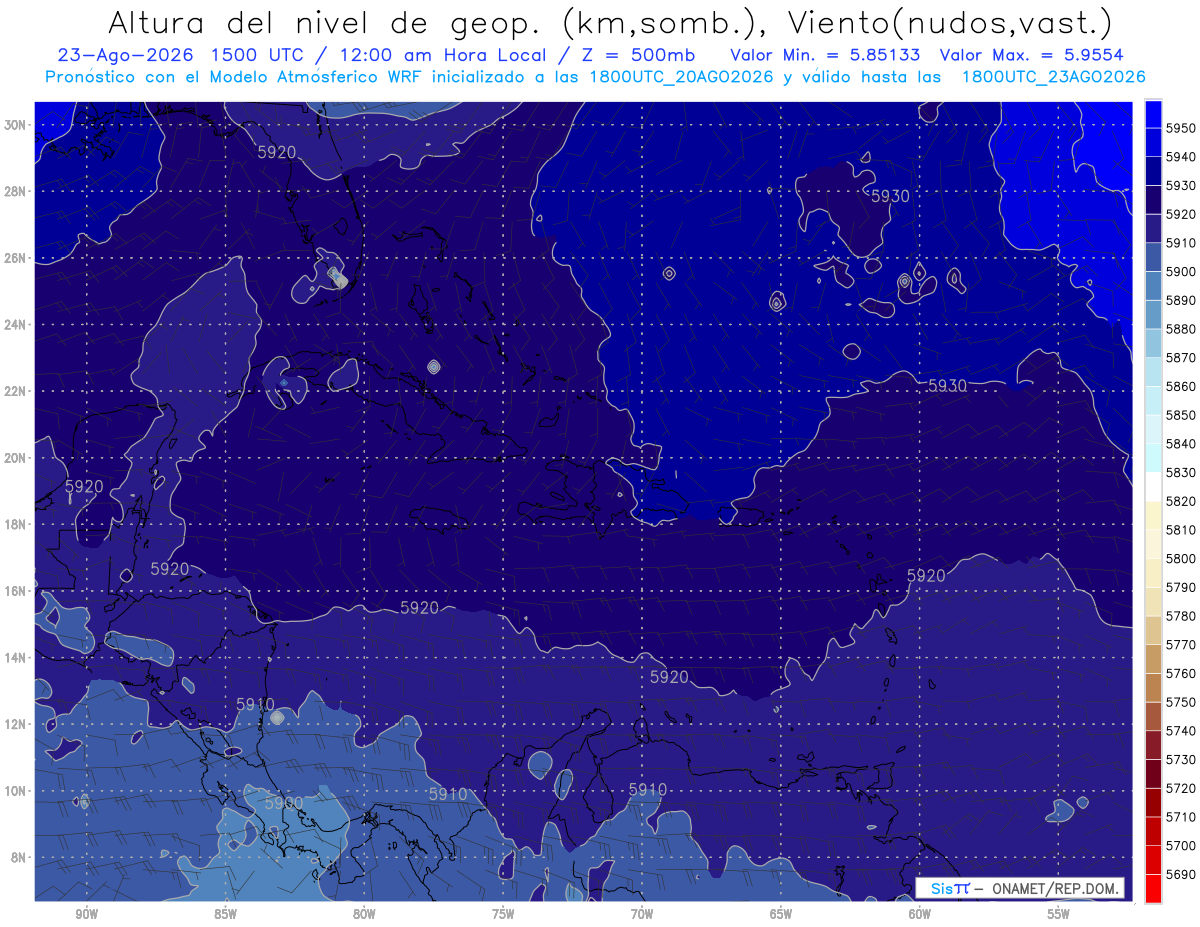Click the 5920 contour label near 13N, 69W
The width and height of the screenshot is (1200, 927).
click(669, 677)
